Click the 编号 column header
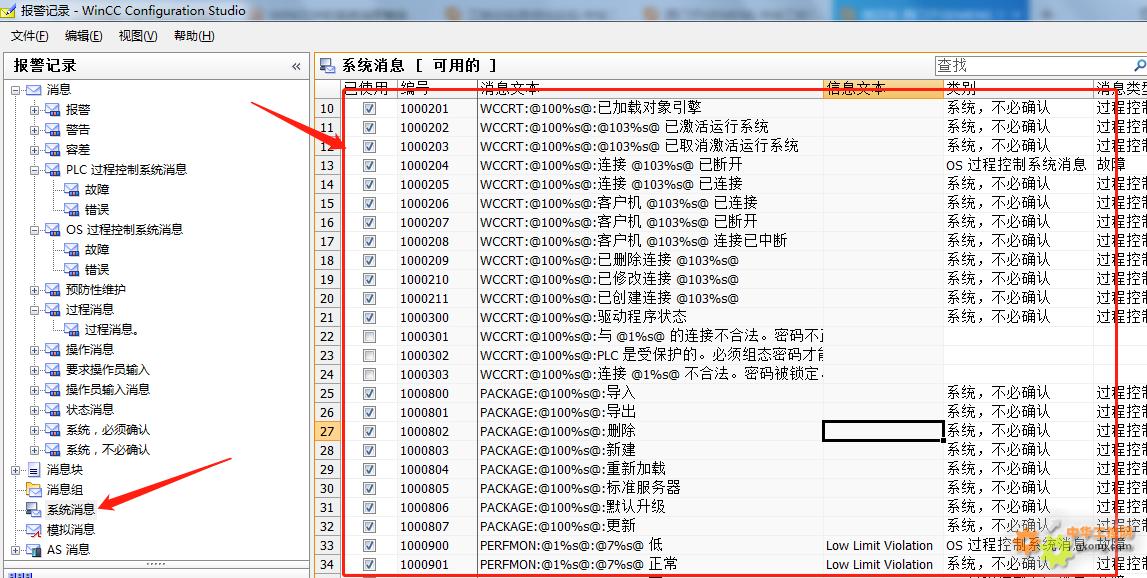The image size is (1147, 578). (437, 89)
